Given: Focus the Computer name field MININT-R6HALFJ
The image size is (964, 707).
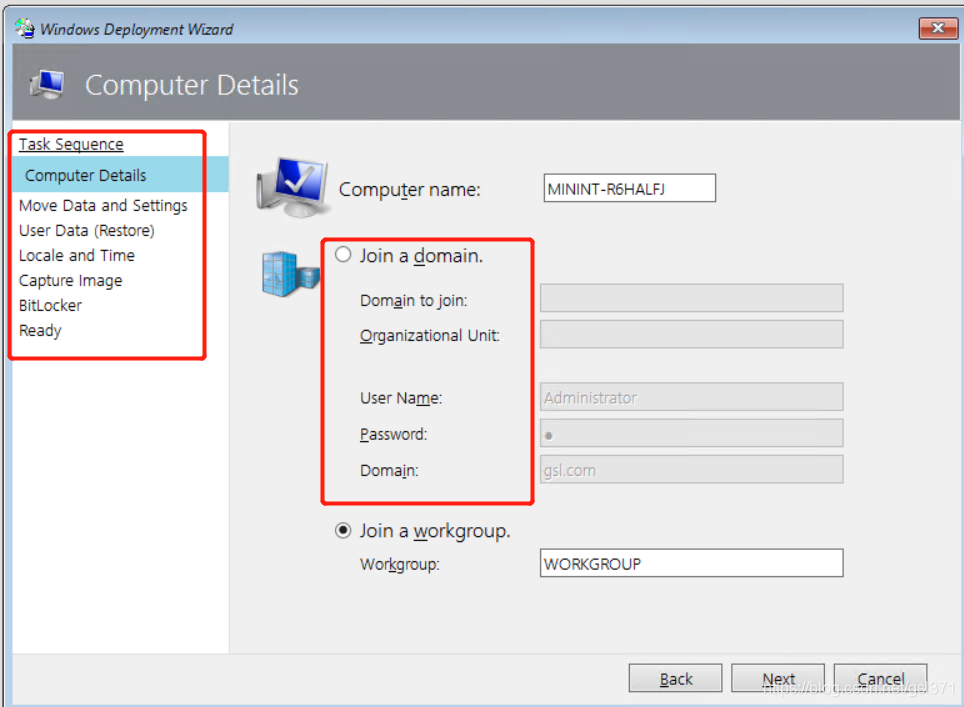Looking at the screenshot, I should point(630,188).
